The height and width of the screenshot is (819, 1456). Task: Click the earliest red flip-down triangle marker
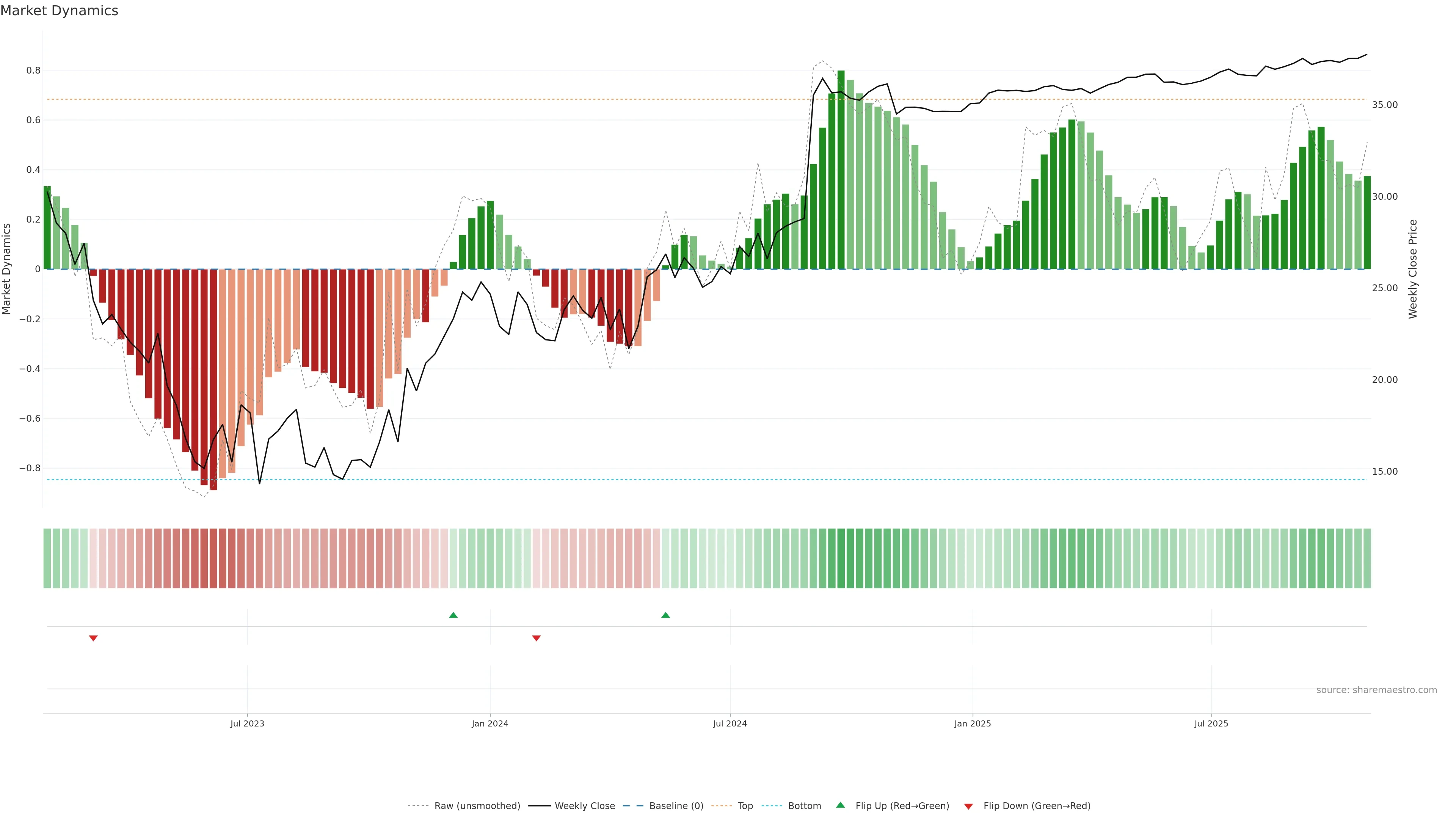pyautogui.click(x=93, y=638)
